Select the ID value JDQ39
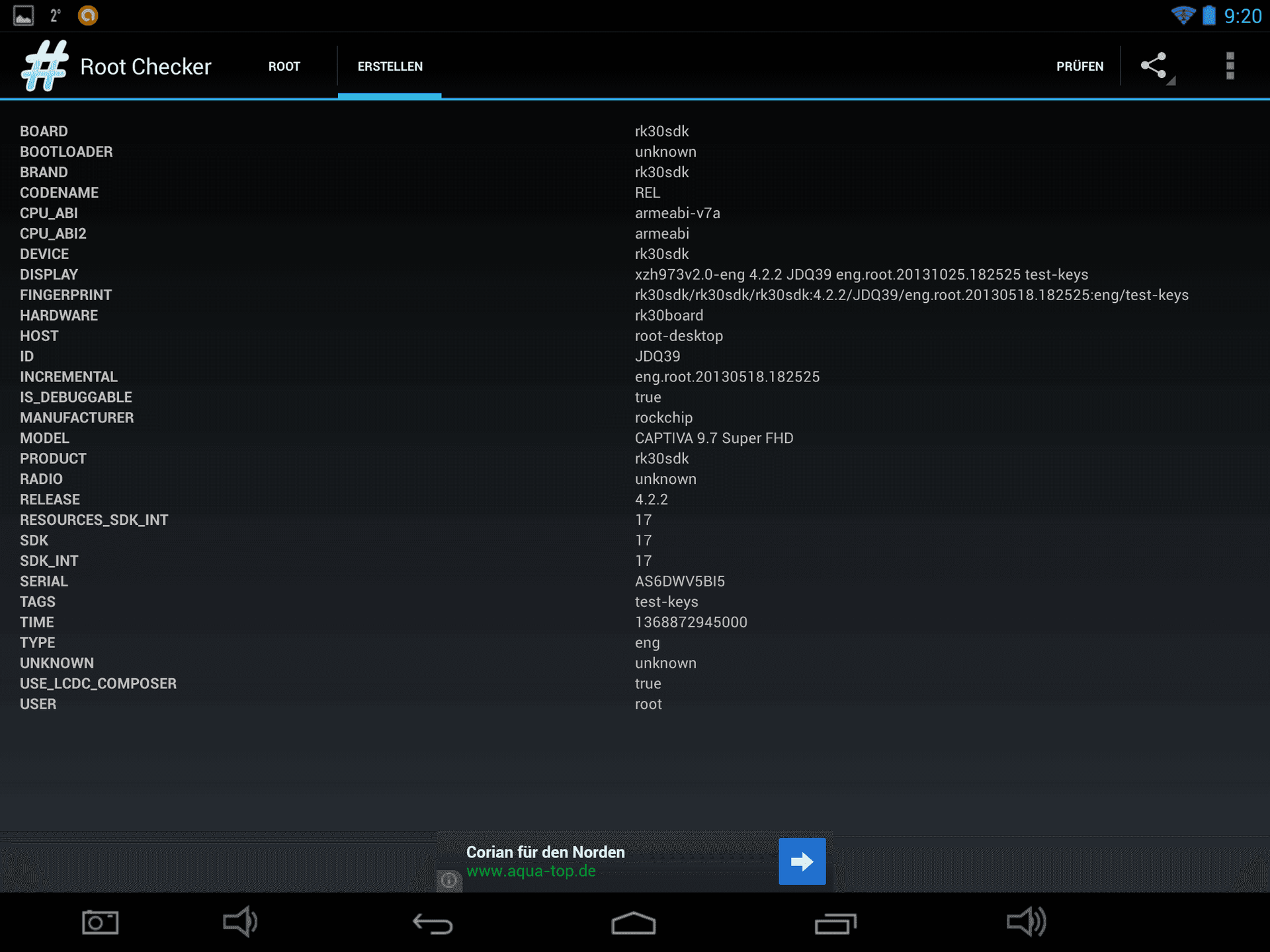The image size is (1270, 952). click(657, 357)
